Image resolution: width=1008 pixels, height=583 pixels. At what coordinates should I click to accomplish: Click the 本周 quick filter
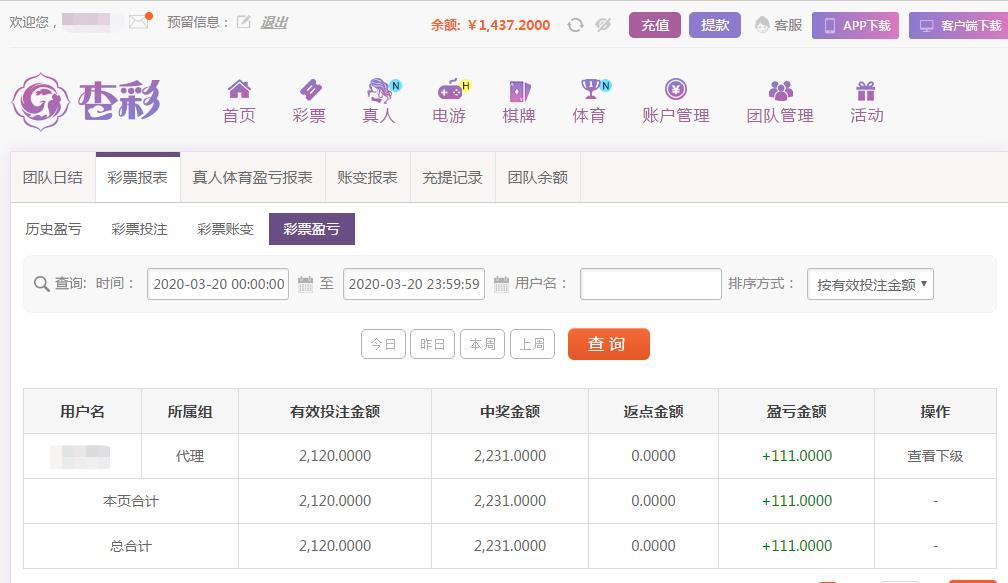tap(482, 344)
